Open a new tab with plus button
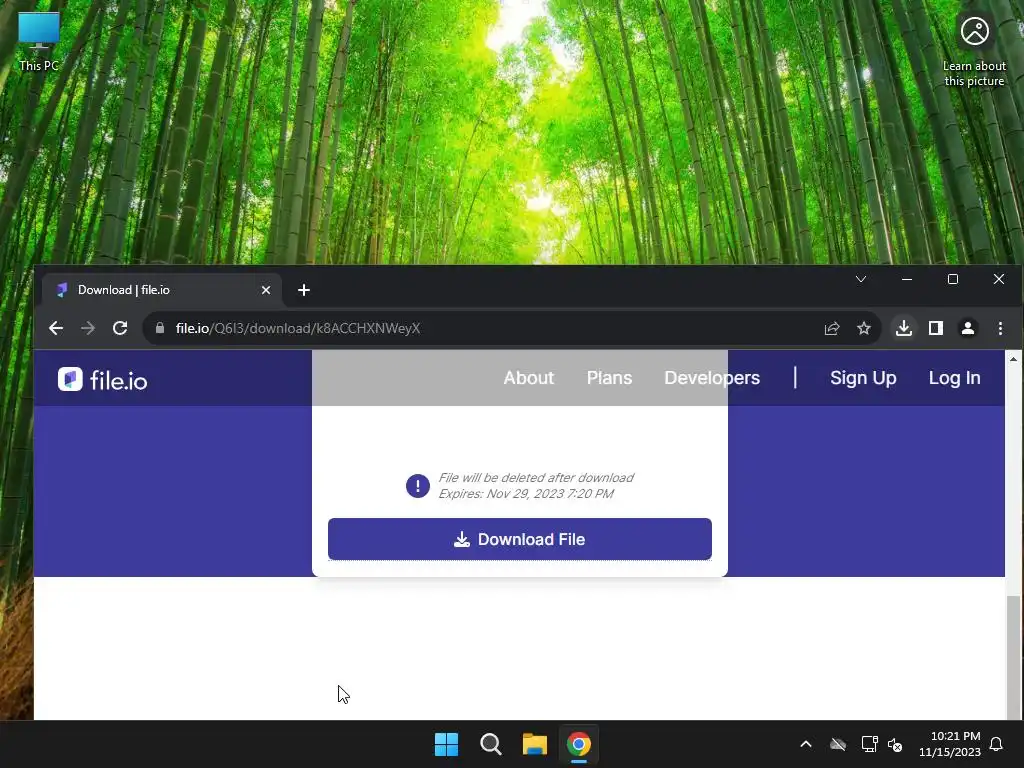 [304, 290]
